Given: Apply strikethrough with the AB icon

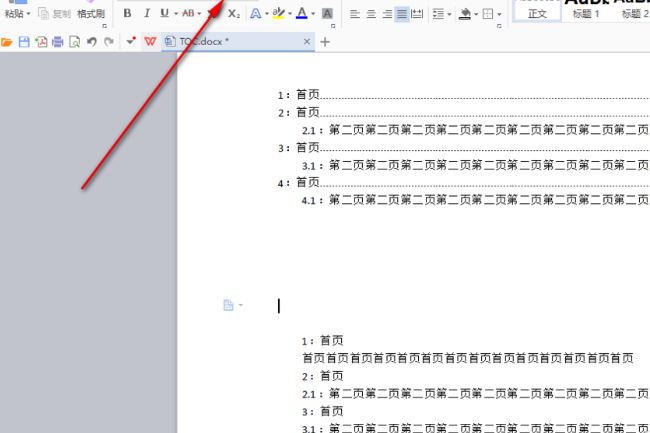Looking at the screenshot, I should pos(188,14).
